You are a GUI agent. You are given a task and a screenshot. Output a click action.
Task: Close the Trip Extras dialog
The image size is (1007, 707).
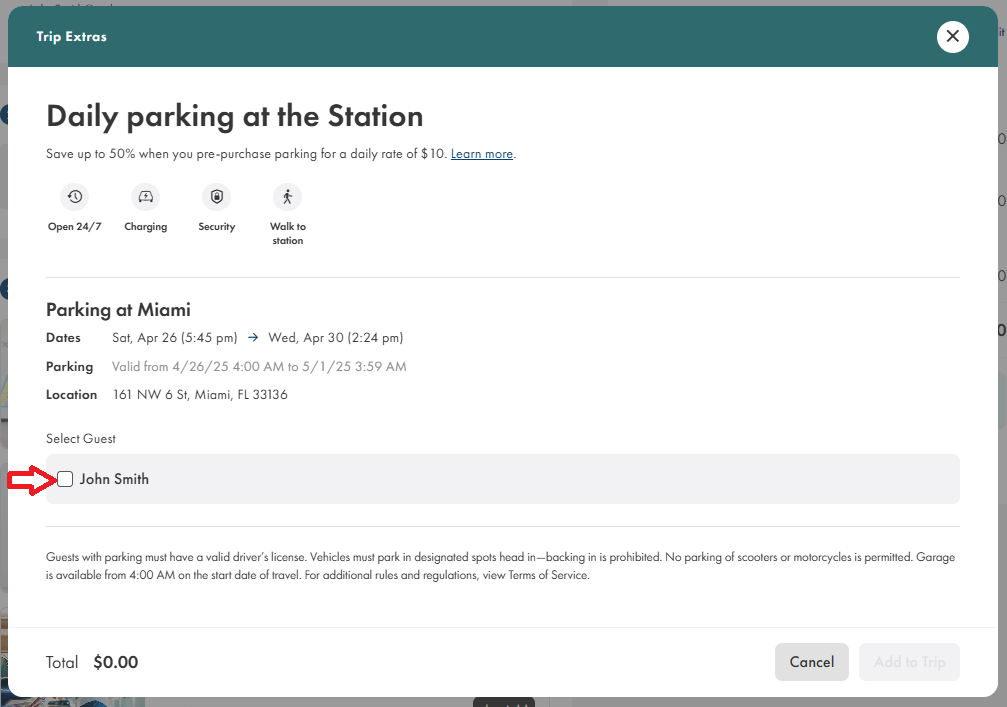pos(952,37)
